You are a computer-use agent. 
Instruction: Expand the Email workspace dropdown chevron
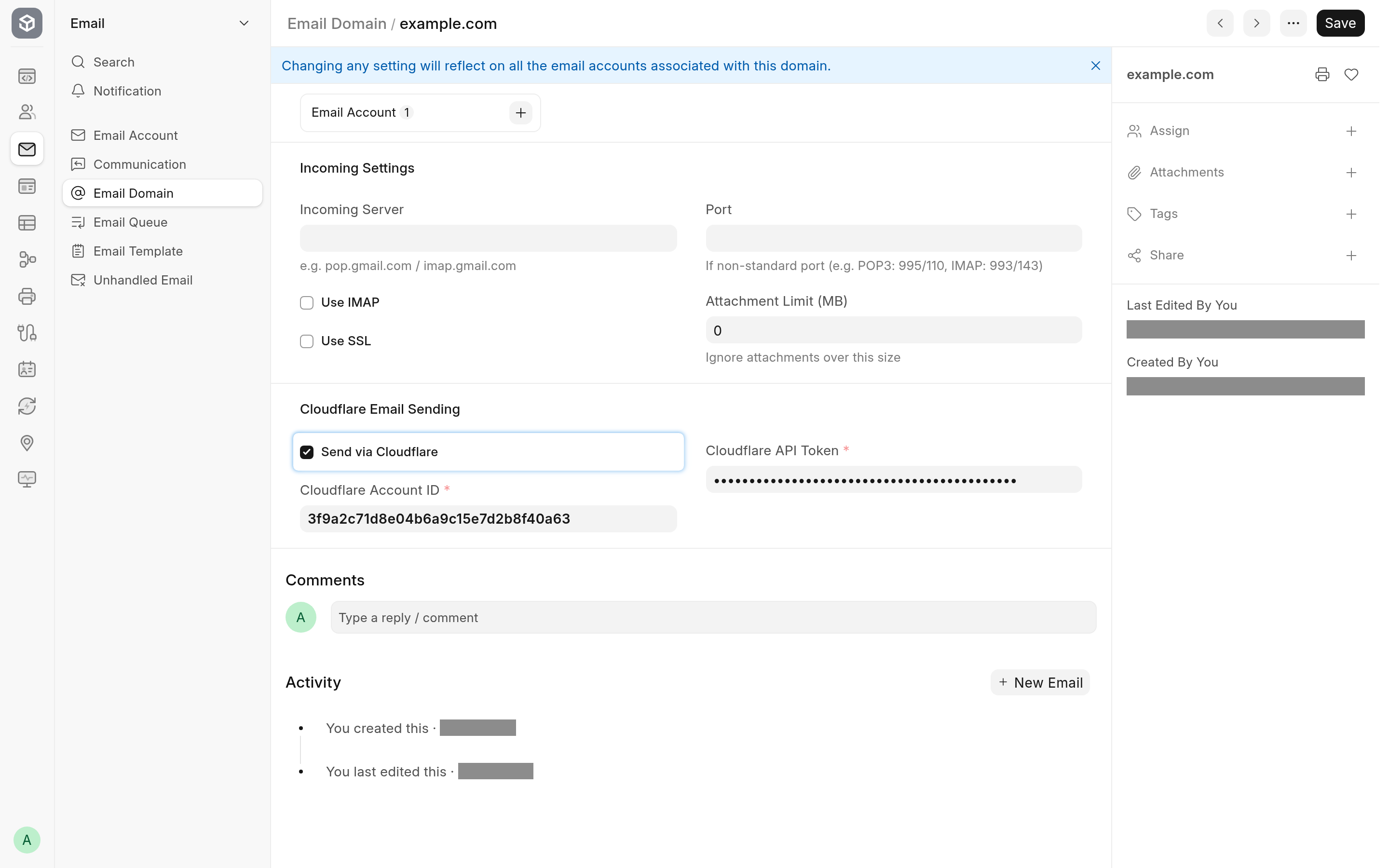[x=244, y=23]
